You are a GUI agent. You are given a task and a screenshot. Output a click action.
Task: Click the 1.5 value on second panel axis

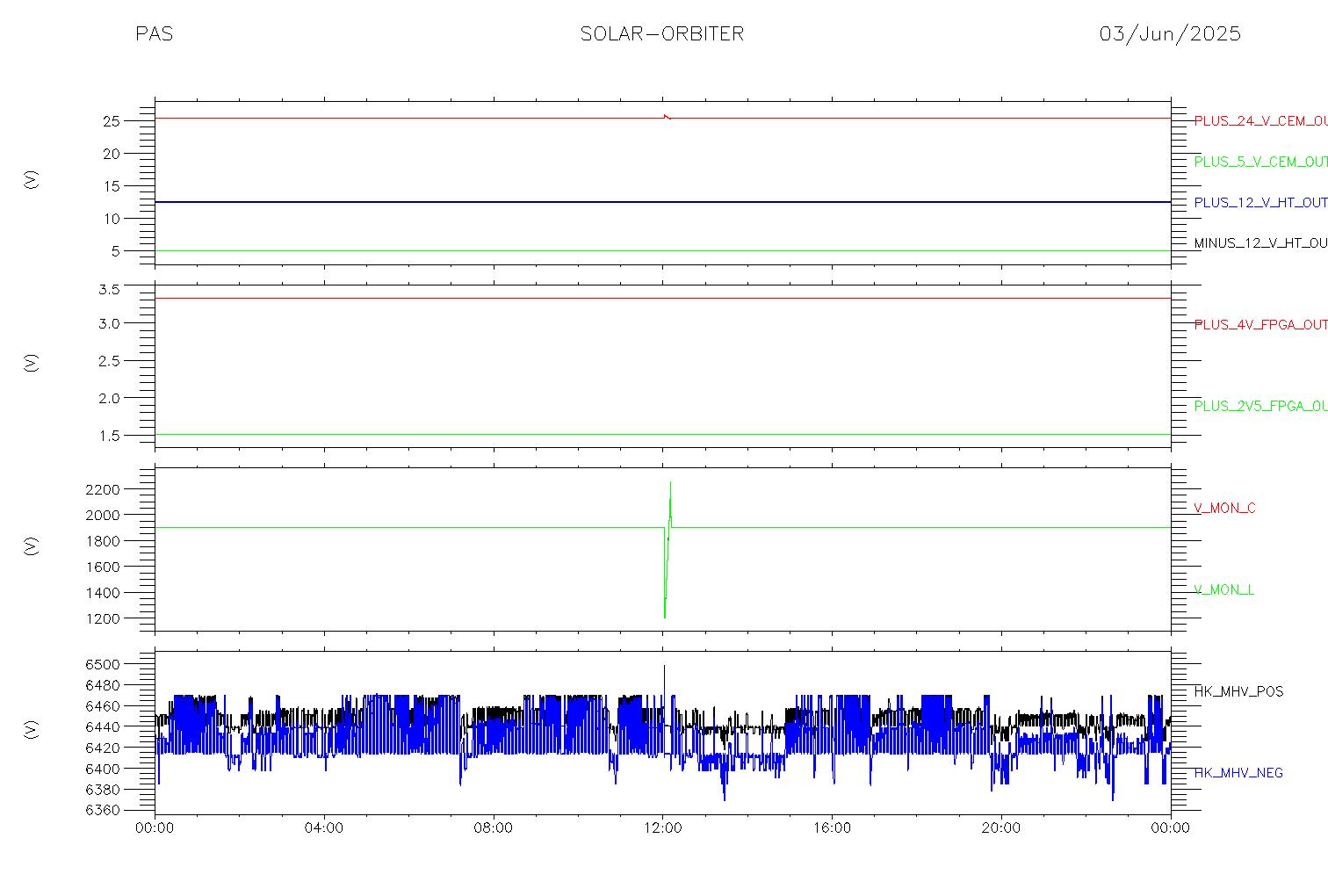click(x=109, y=436)
